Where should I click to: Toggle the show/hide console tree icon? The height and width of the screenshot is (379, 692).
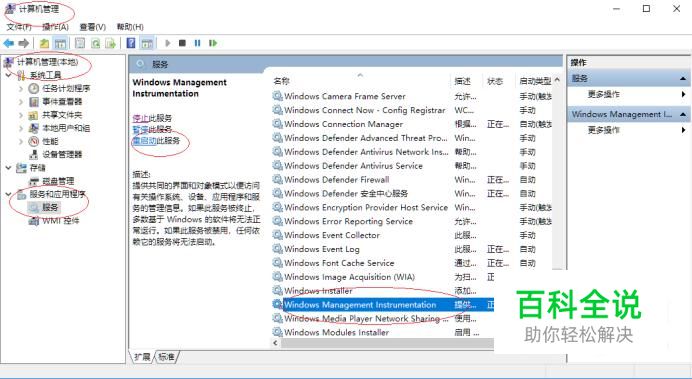[60, 43]
